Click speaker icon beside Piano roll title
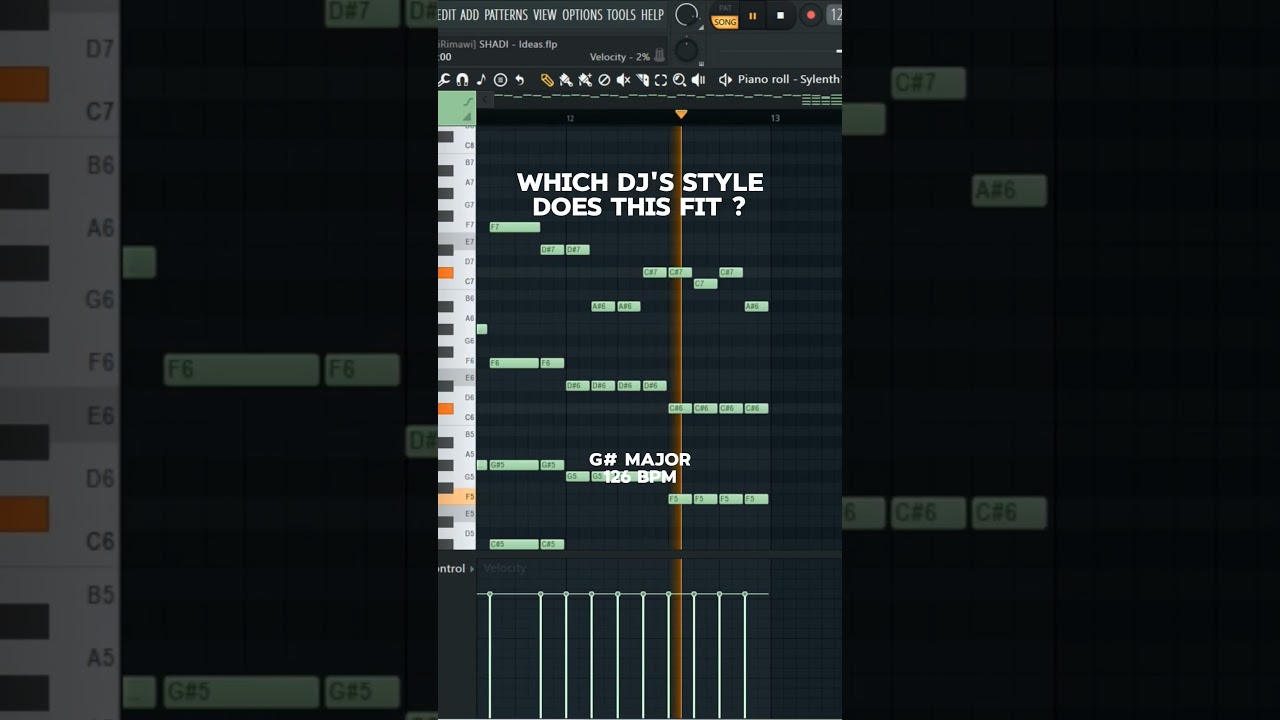This screenshot has width=1280, height=720. (x=726, y=80)
